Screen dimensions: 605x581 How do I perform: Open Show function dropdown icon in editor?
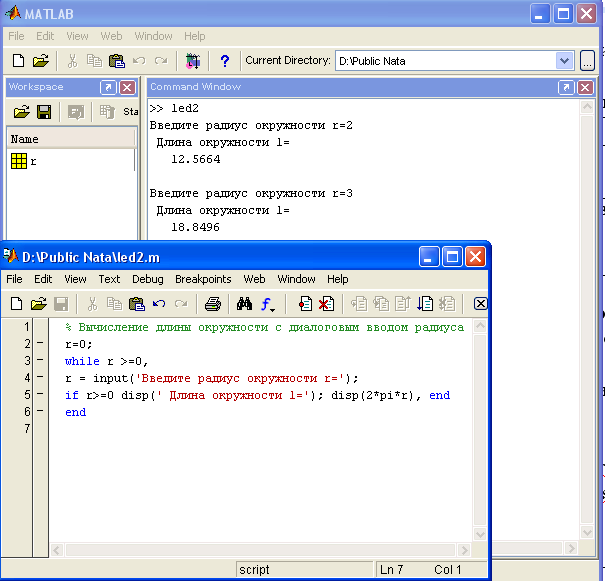tap(268, 304)
